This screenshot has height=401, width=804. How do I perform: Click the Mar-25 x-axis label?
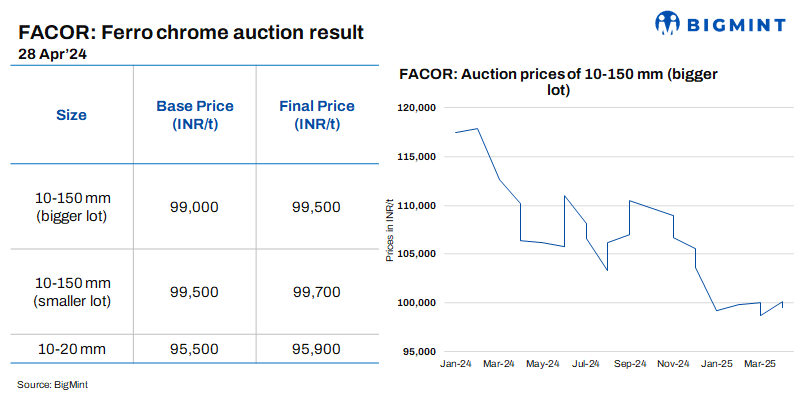(x=761, y=364)
